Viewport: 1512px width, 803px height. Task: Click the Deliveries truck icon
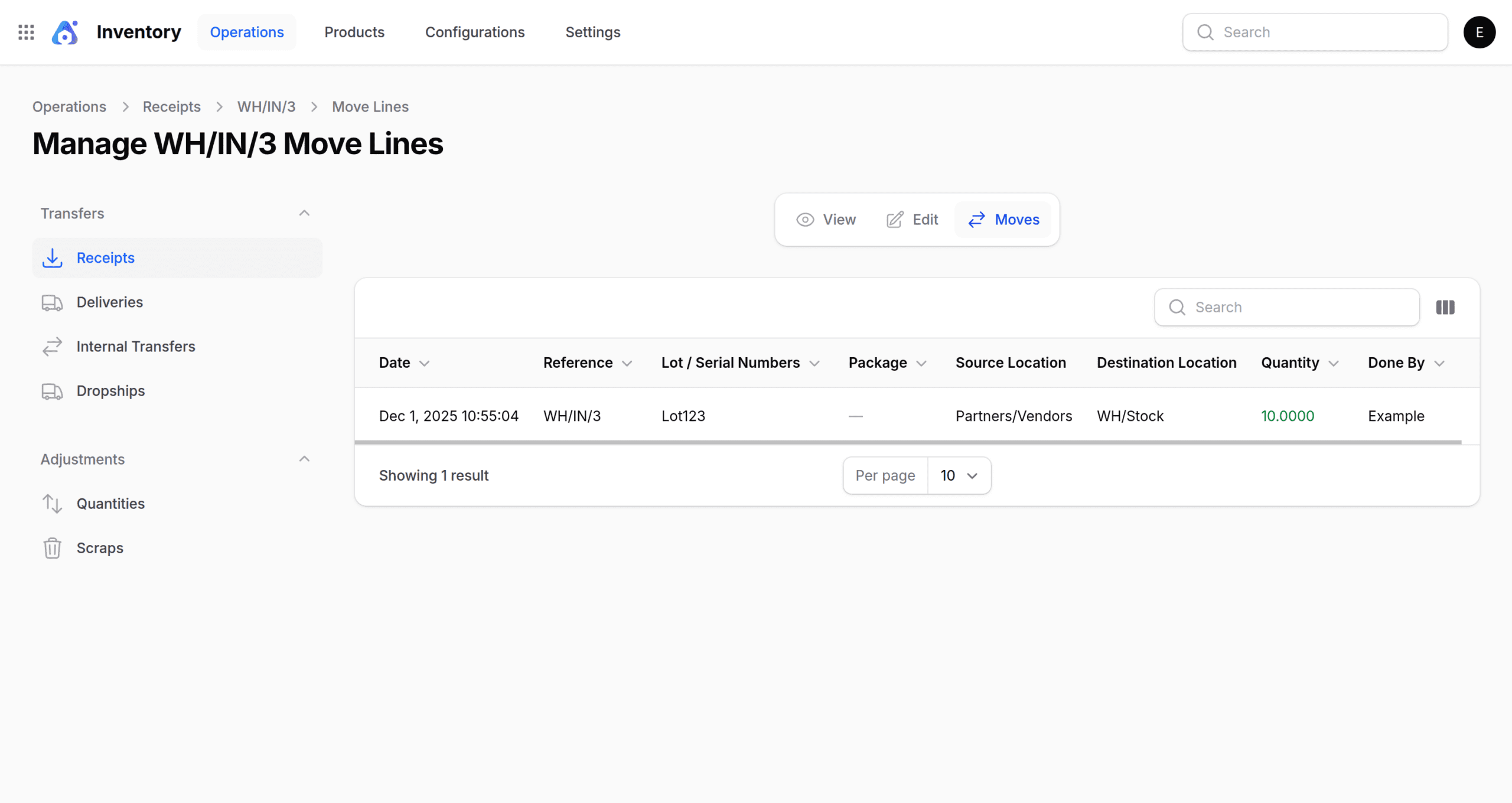point(52,302)
